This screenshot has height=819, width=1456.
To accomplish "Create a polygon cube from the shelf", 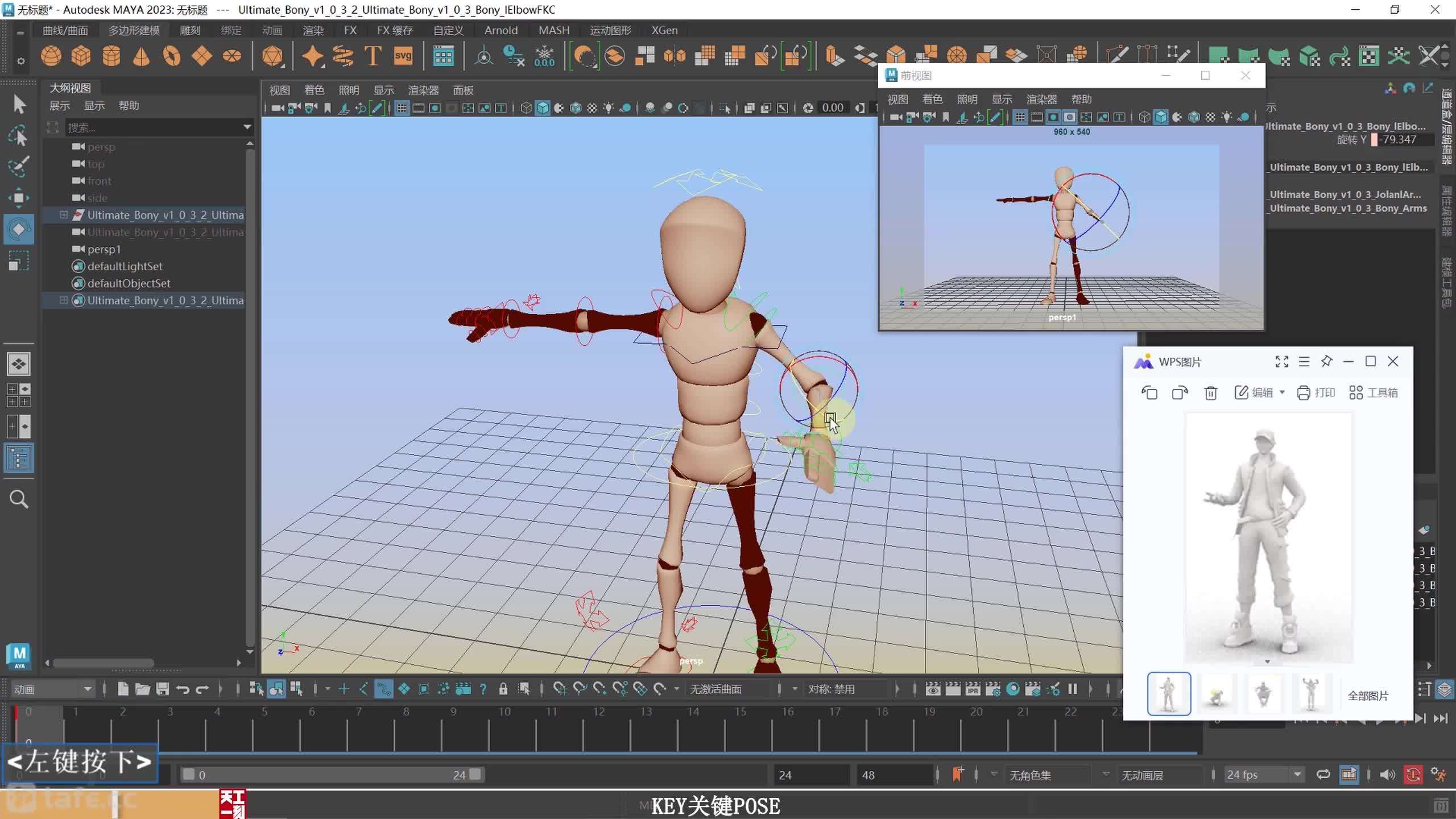I will tap(81, 56).
